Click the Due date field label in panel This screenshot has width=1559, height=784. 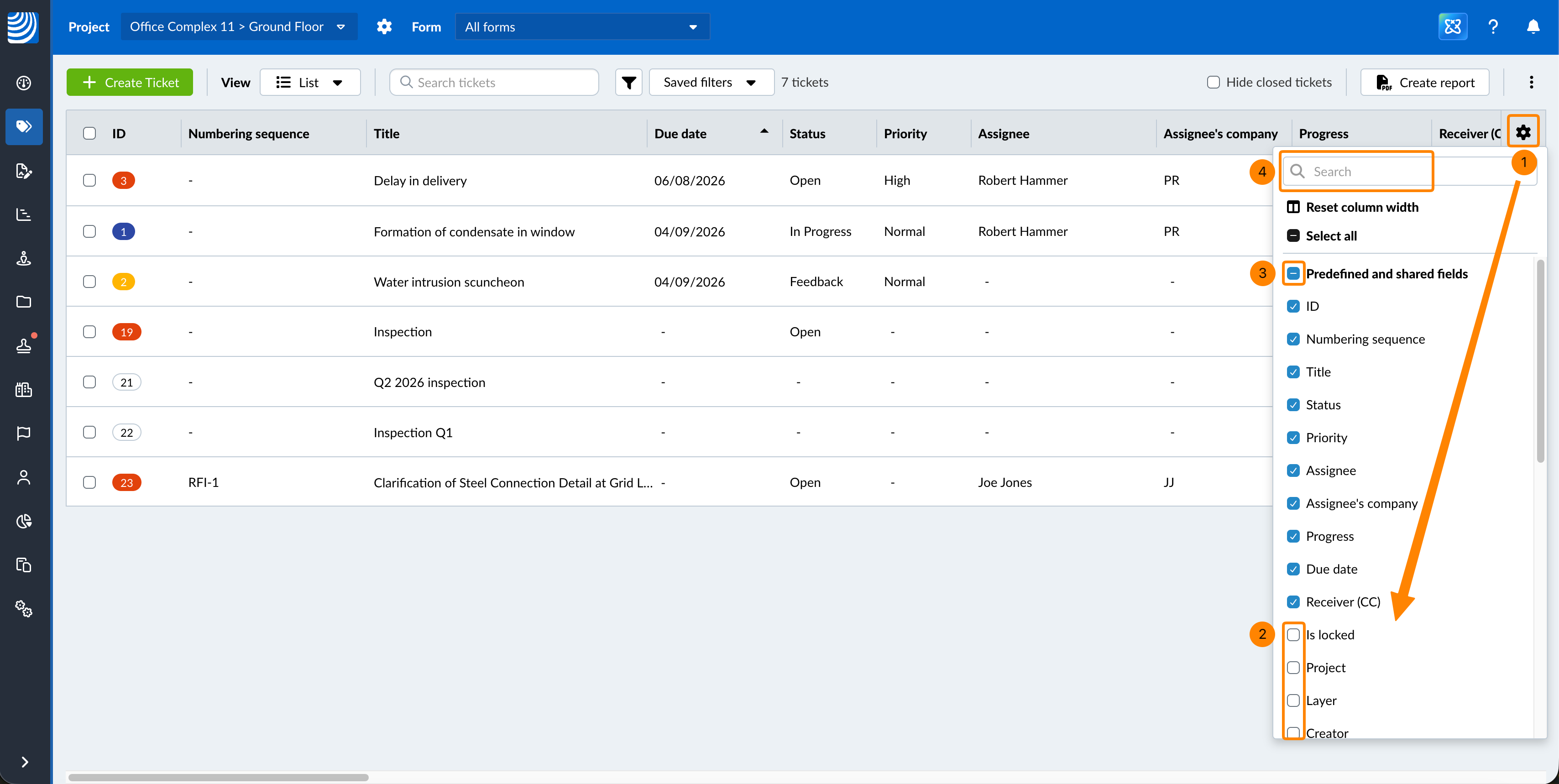click(1331, 569)
